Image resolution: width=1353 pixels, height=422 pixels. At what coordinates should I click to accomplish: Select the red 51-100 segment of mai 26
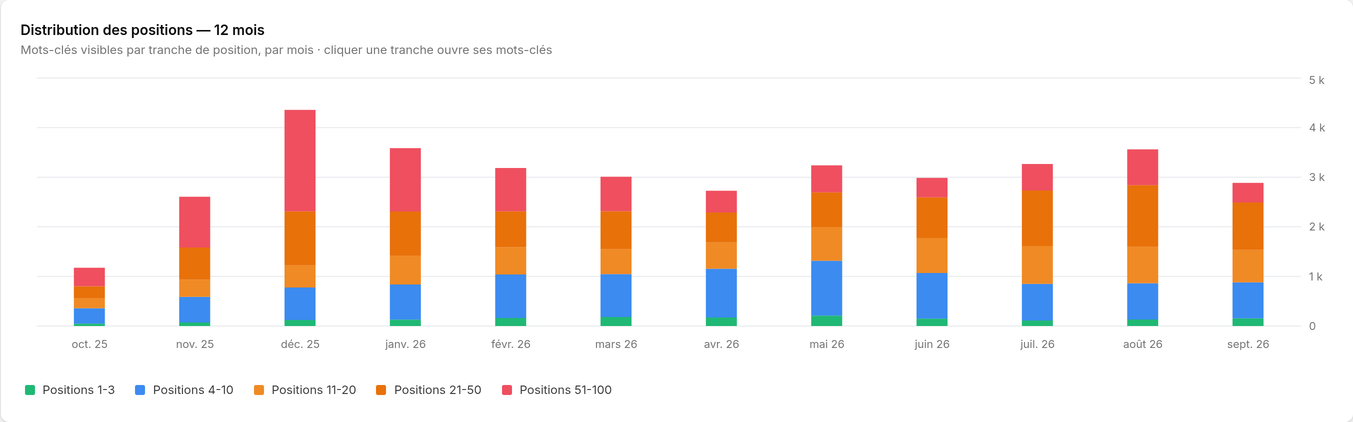[x=827, y=179]
